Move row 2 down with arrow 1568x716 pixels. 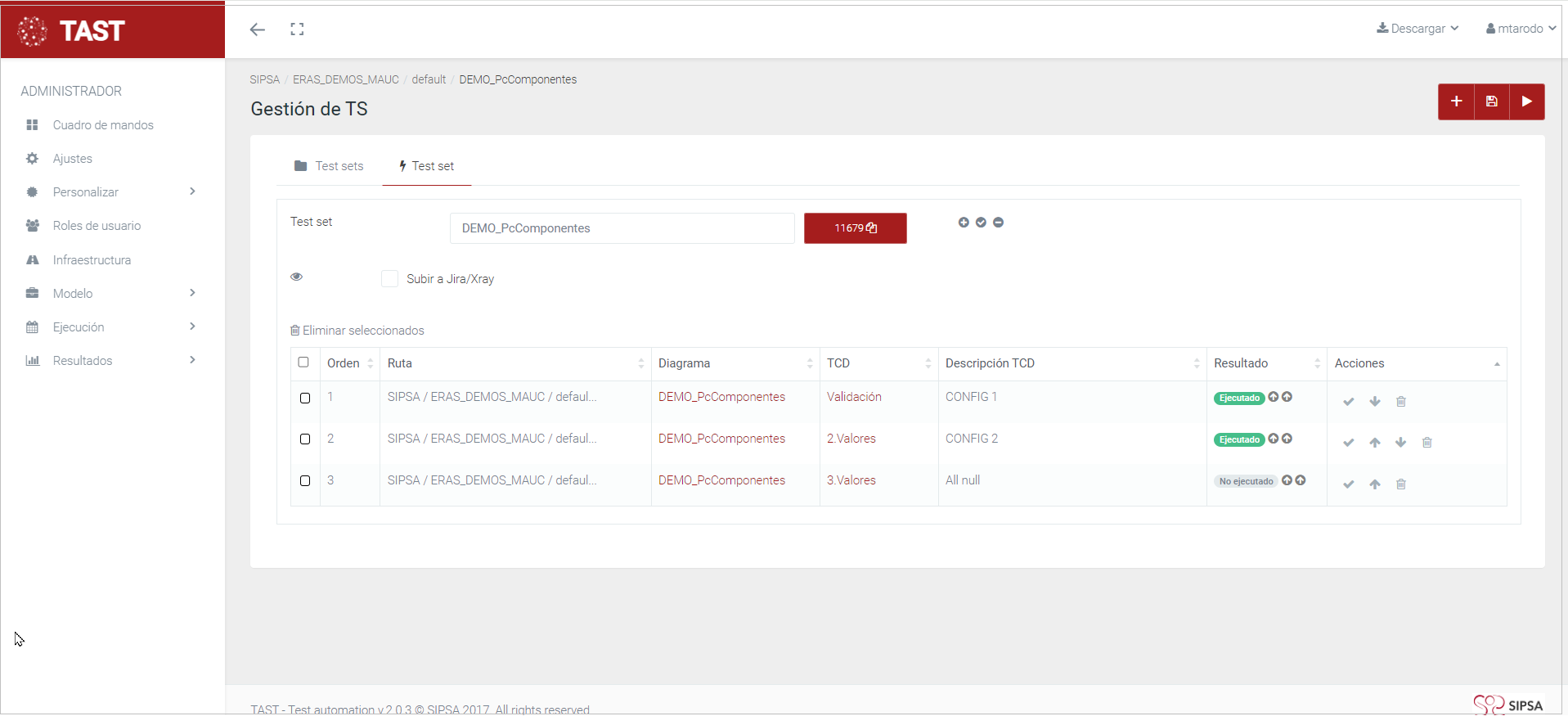(x=1400, y=443)
